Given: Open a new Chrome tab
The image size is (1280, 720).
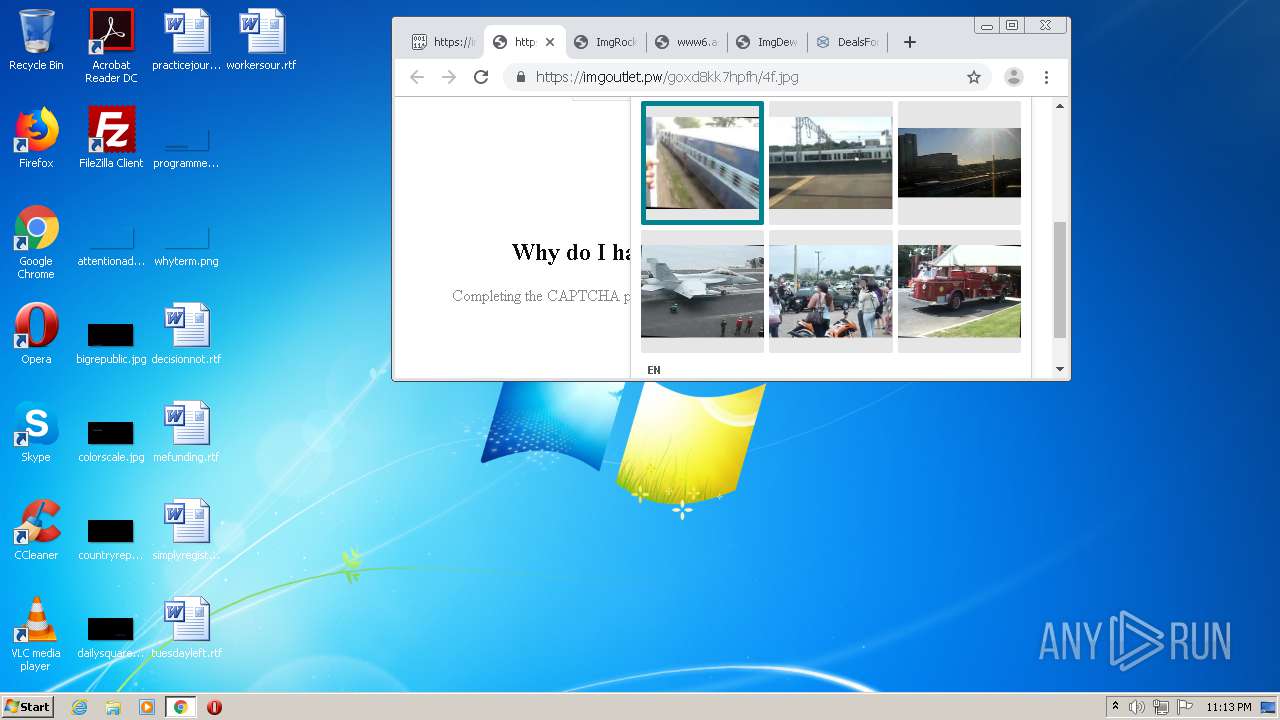Looking at the screenshot, I should 909,42.
